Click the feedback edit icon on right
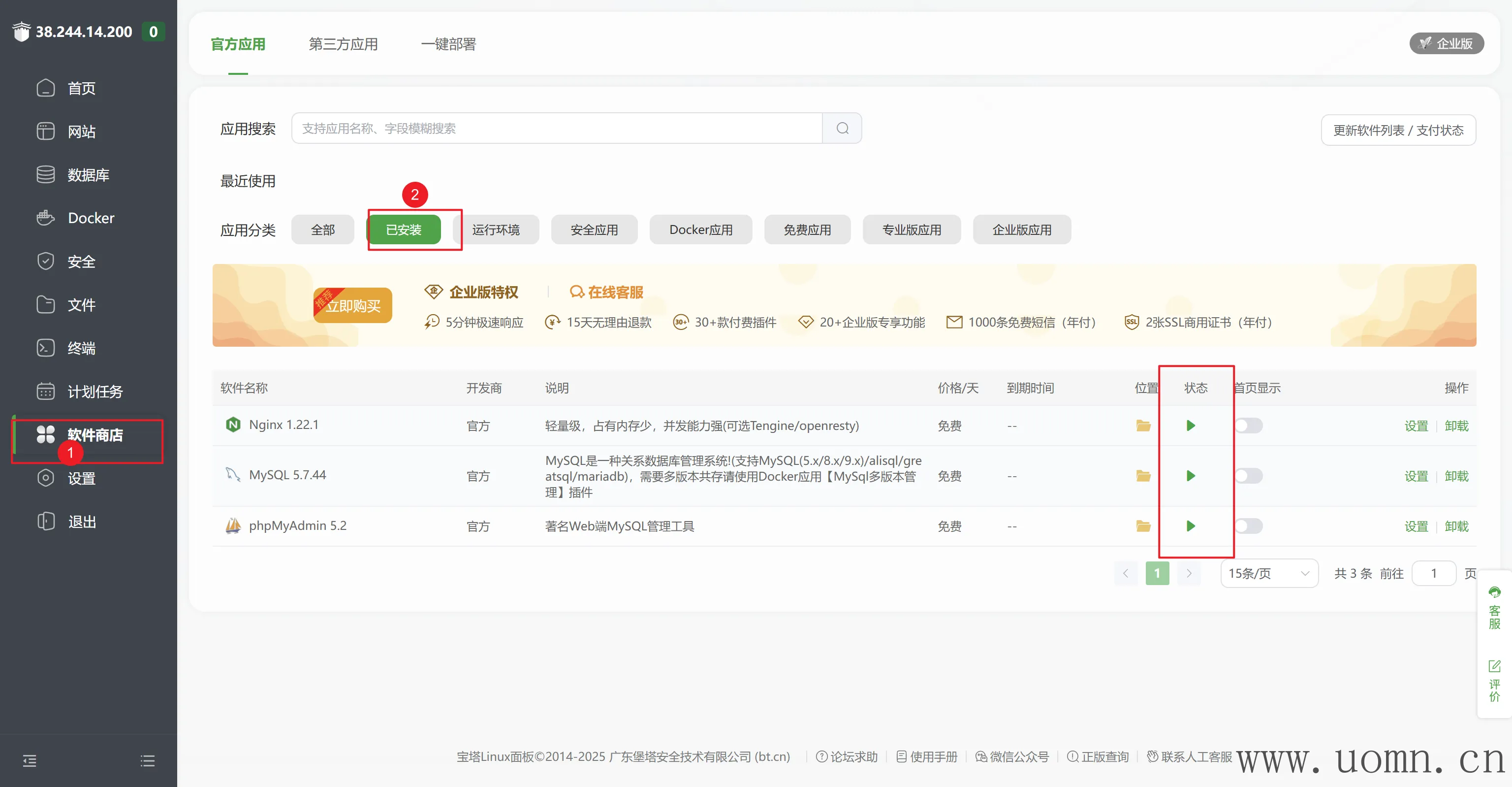Screen dimensions: 1512x787 (x=1494, y=666)
